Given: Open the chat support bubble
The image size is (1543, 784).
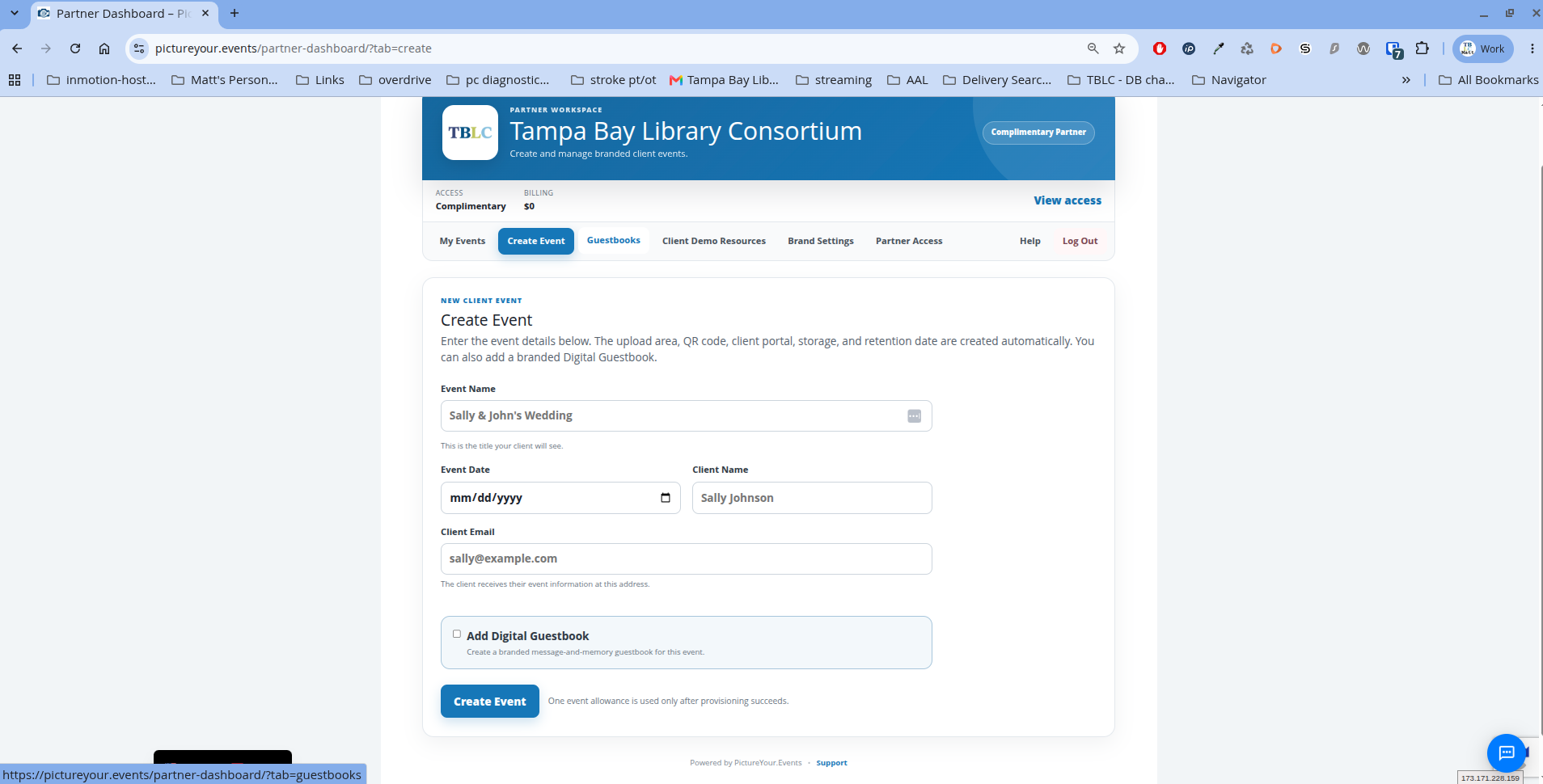Looking at the screenshot, I should (1506, 753).
